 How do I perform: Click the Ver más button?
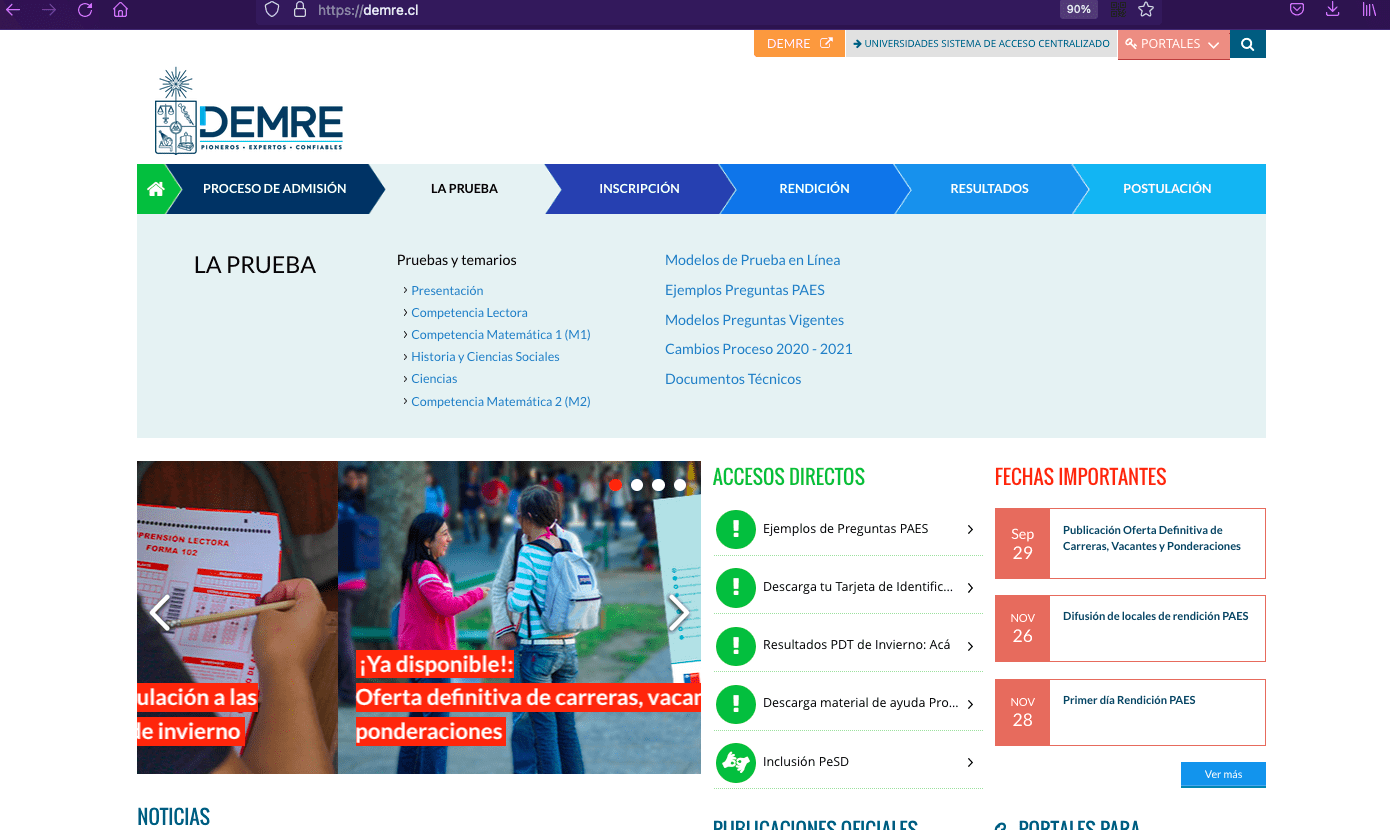[x=1223, y=774]
